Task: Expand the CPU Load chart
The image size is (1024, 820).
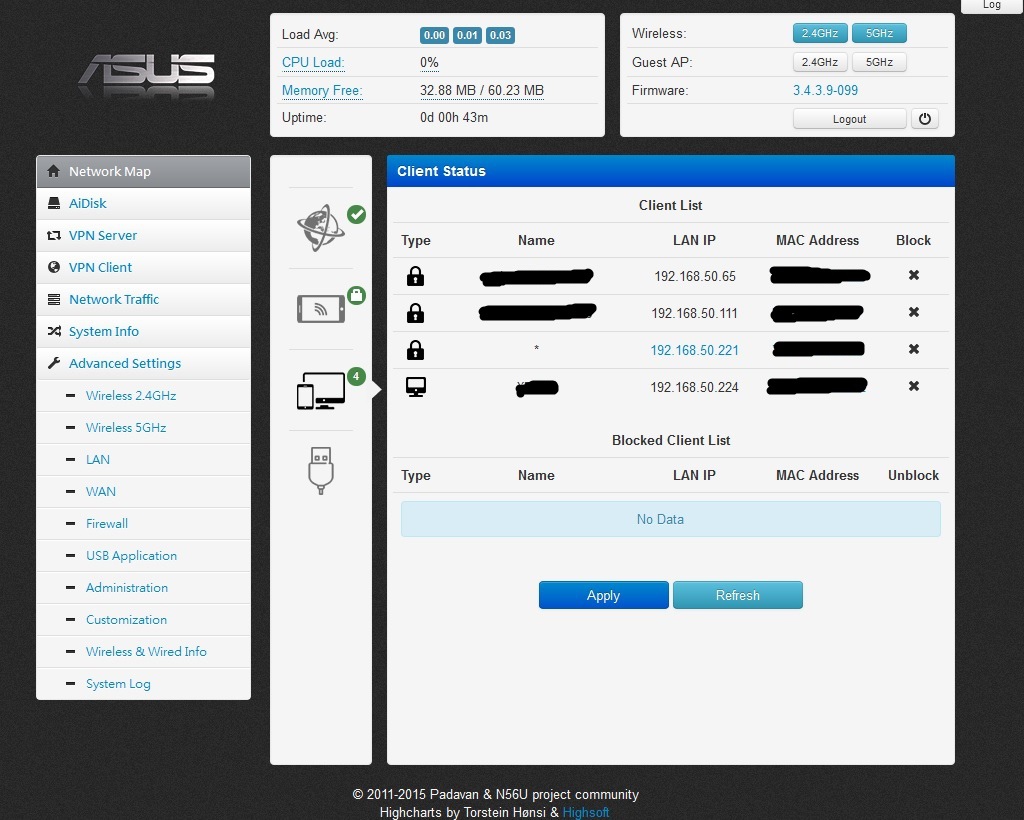Action: point(313,63)
